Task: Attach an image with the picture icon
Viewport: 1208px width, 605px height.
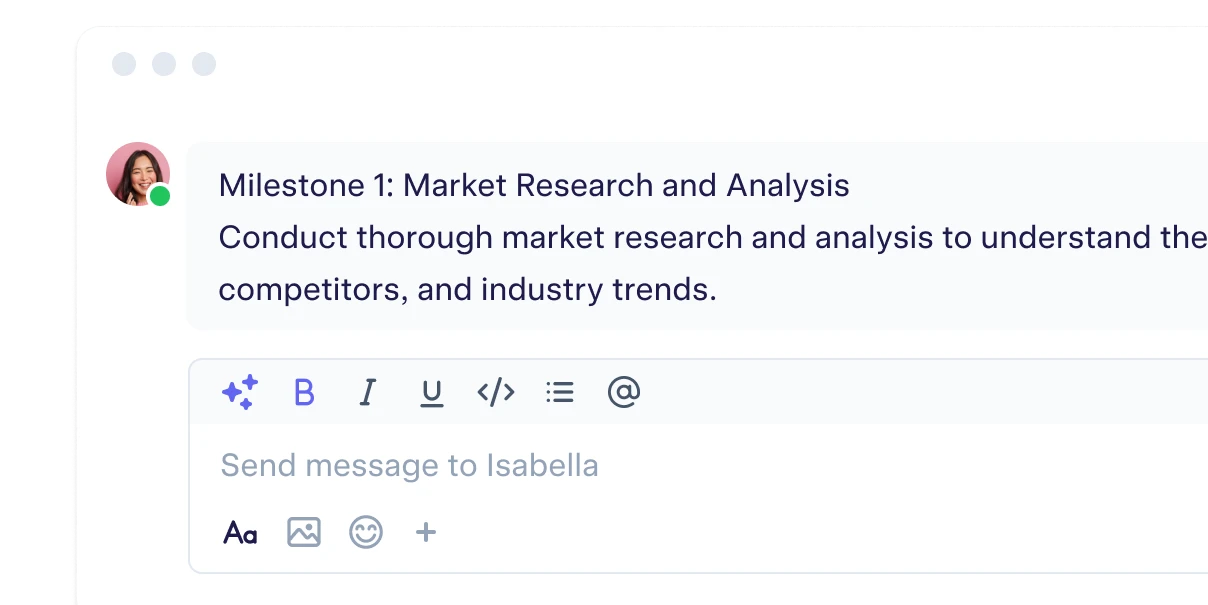Action: click(x=304, y=532)
